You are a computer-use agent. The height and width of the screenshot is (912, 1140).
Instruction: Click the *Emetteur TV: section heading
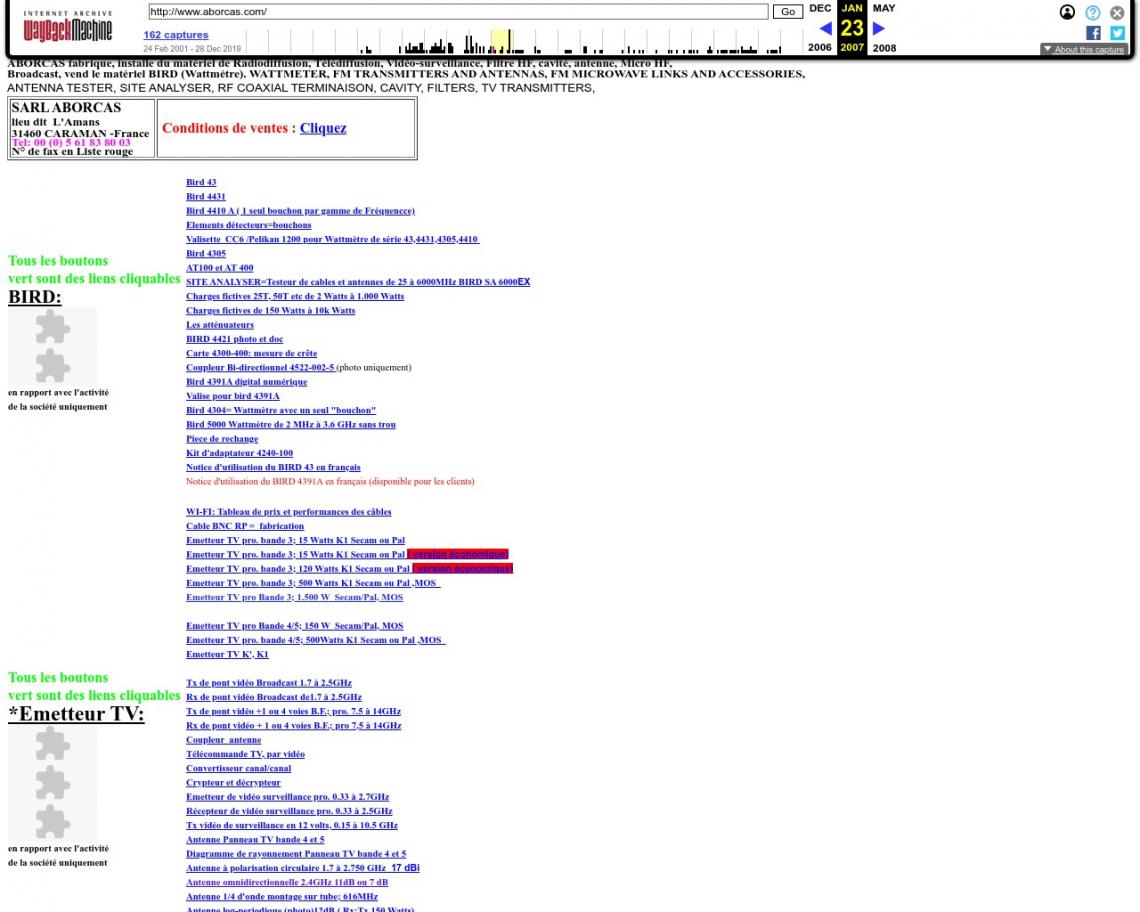tap(76, 714)
